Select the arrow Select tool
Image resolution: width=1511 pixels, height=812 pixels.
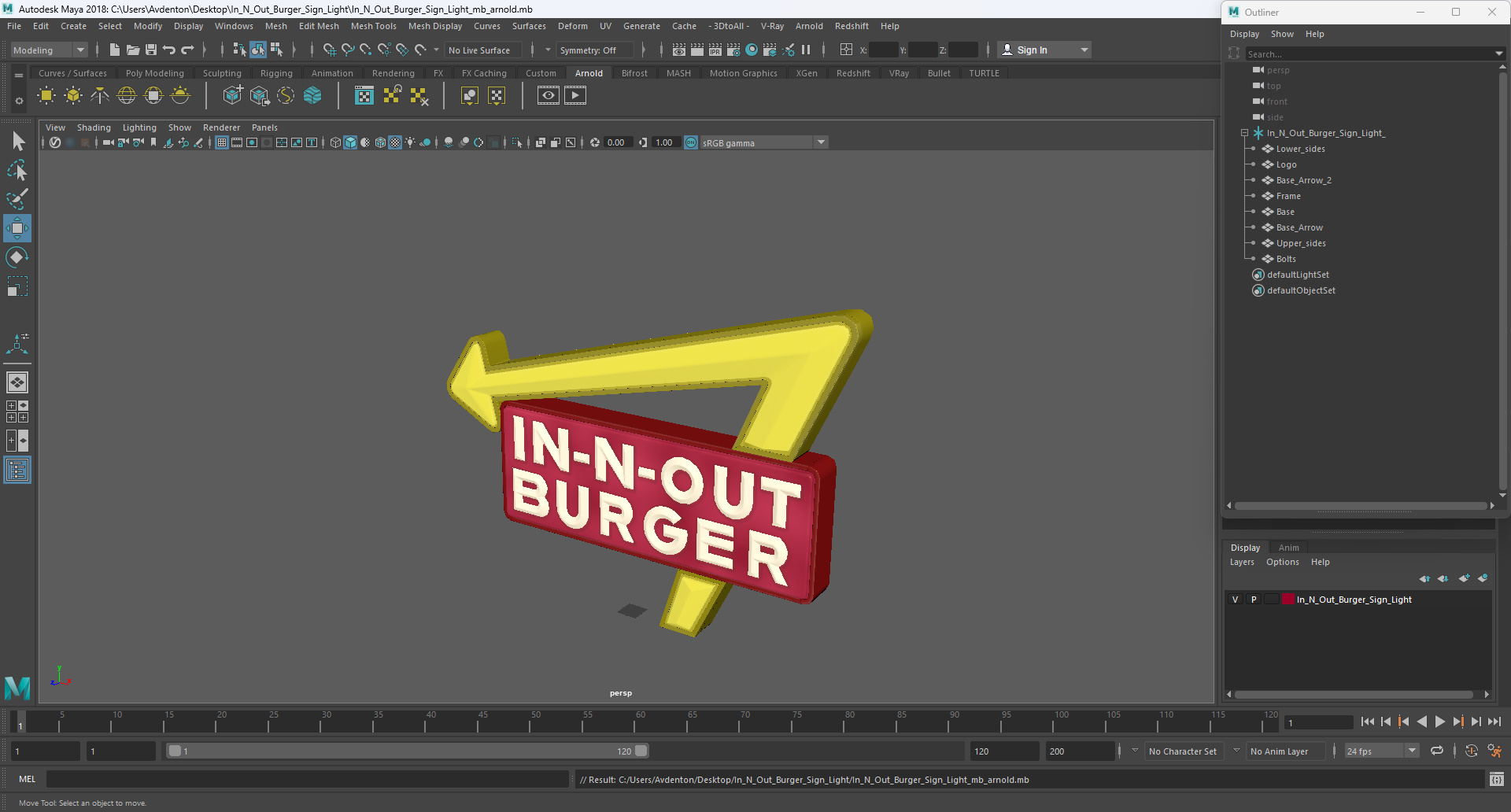coord(17,142)
